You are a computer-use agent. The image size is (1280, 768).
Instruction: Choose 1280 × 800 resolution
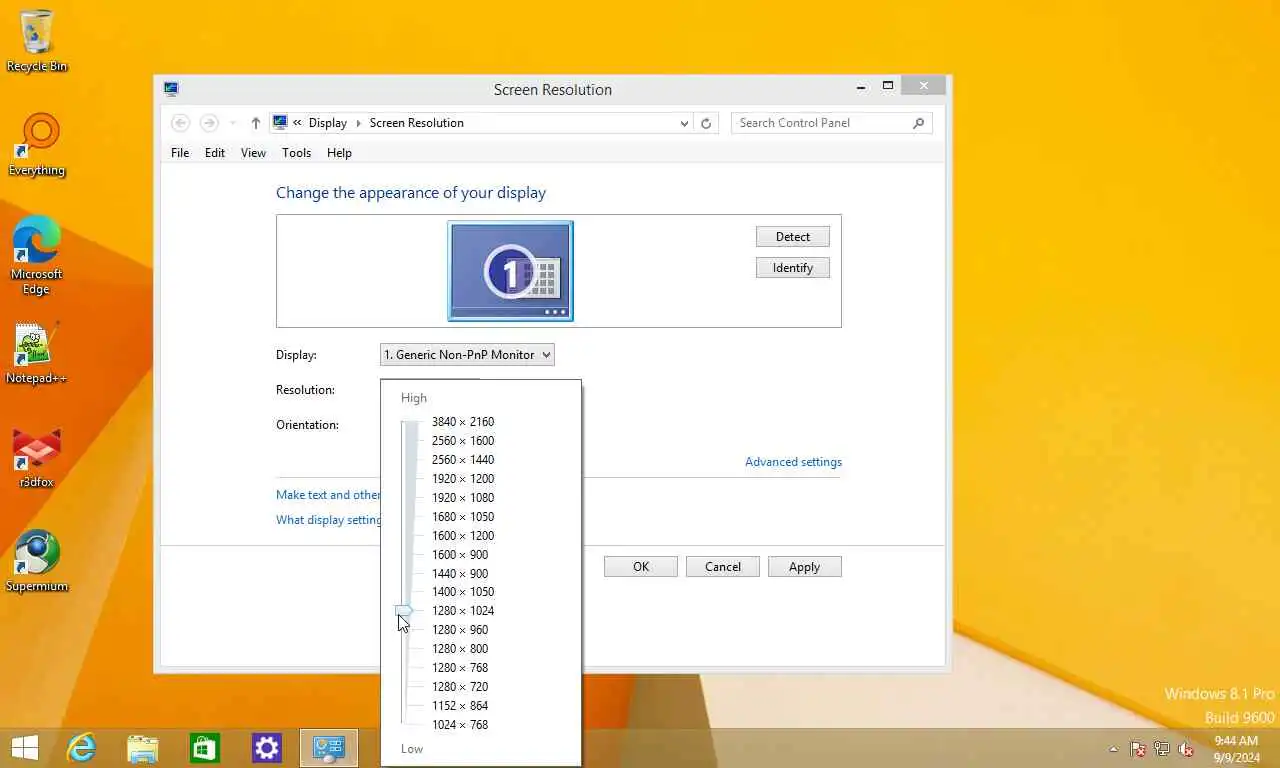point(460,649)
